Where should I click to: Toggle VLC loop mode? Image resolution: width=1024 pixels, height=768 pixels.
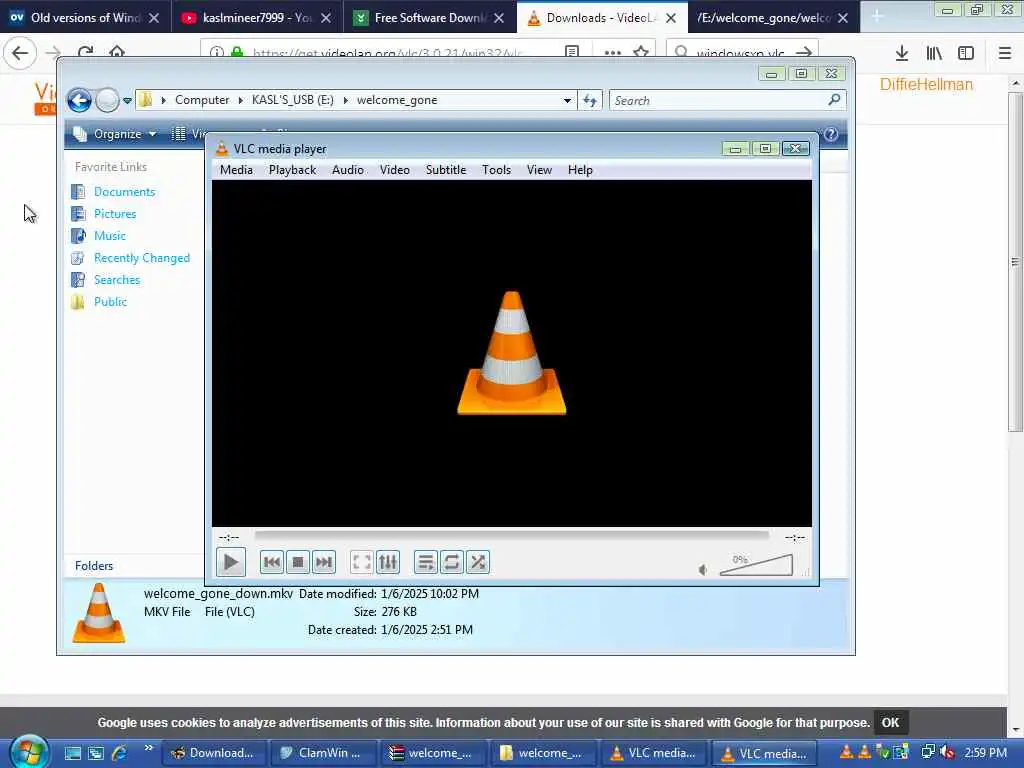pyautogui.click(x=451, y=562)
